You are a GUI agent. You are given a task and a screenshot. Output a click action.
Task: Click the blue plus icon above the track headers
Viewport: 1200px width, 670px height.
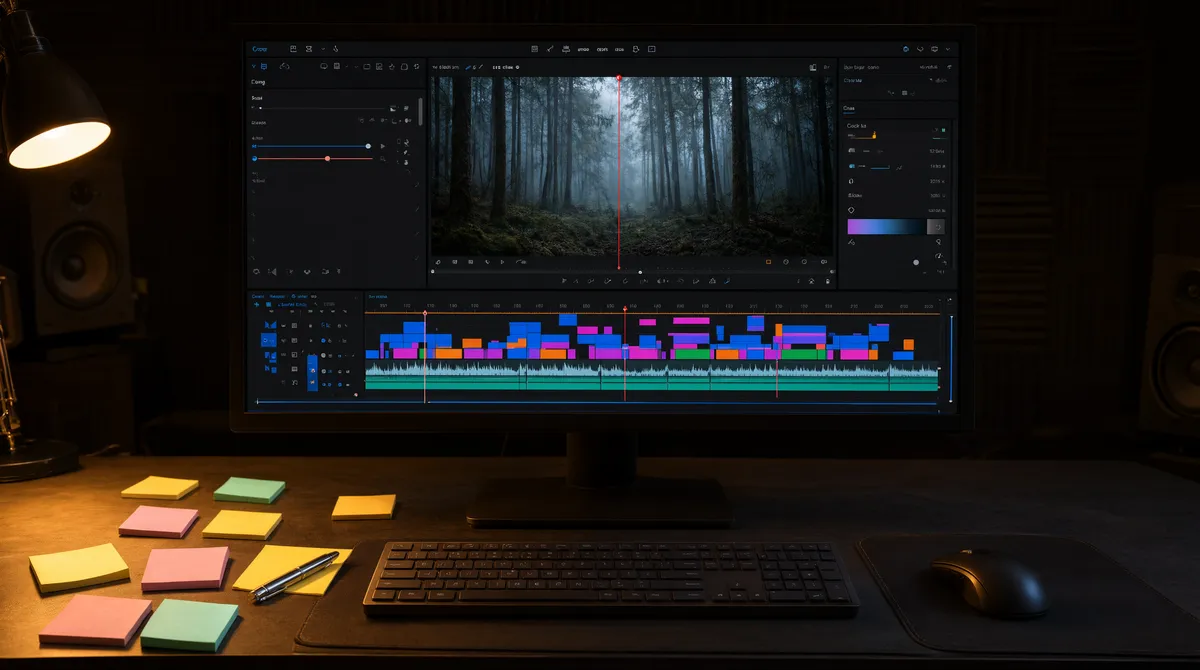point(256,304)
